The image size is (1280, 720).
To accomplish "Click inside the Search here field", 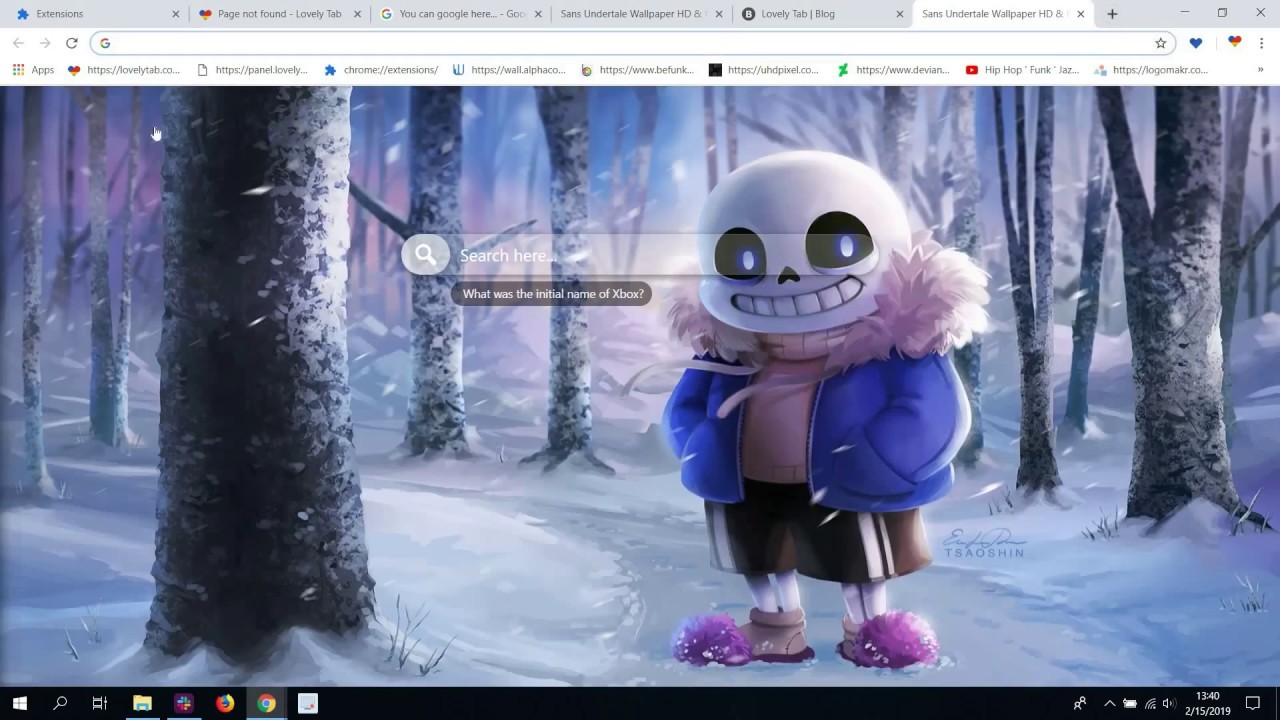I will tap(600, 255).
